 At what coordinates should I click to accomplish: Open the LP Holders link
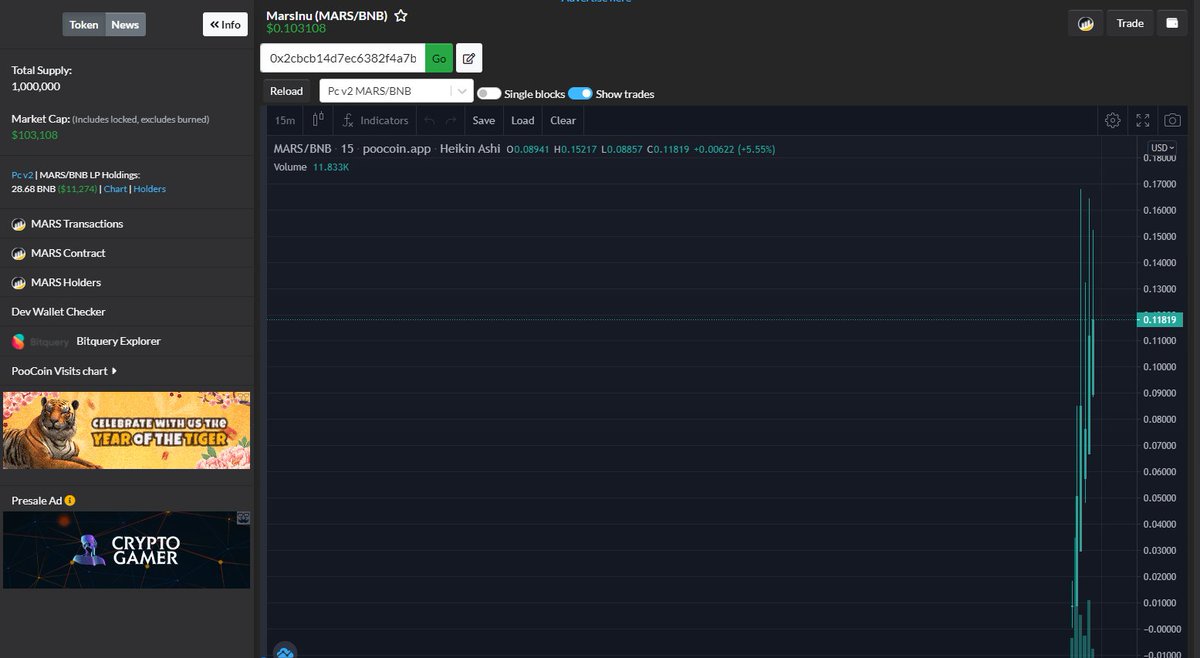coord(150,189)
